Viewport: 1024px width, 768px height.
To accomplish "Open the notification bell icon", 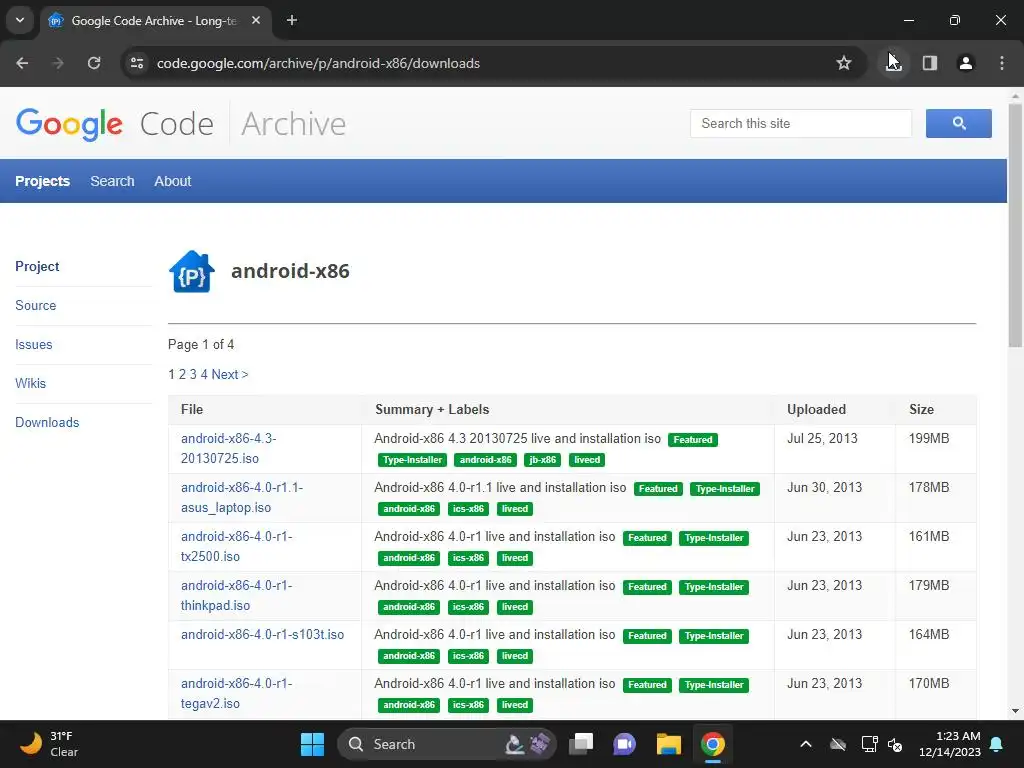I will [x=997, y=744].
